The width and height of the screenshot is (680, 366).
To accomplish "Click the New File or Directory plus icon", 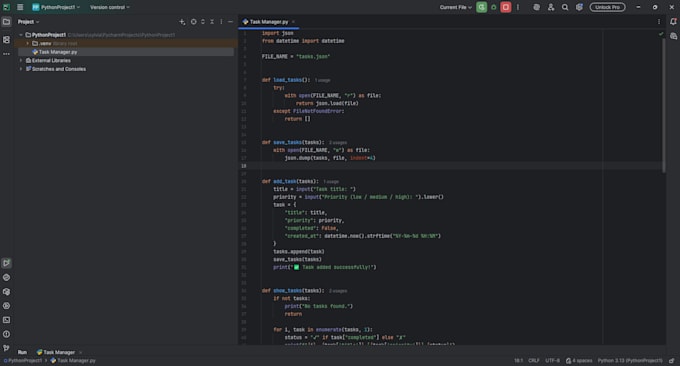I will (182, 22).
